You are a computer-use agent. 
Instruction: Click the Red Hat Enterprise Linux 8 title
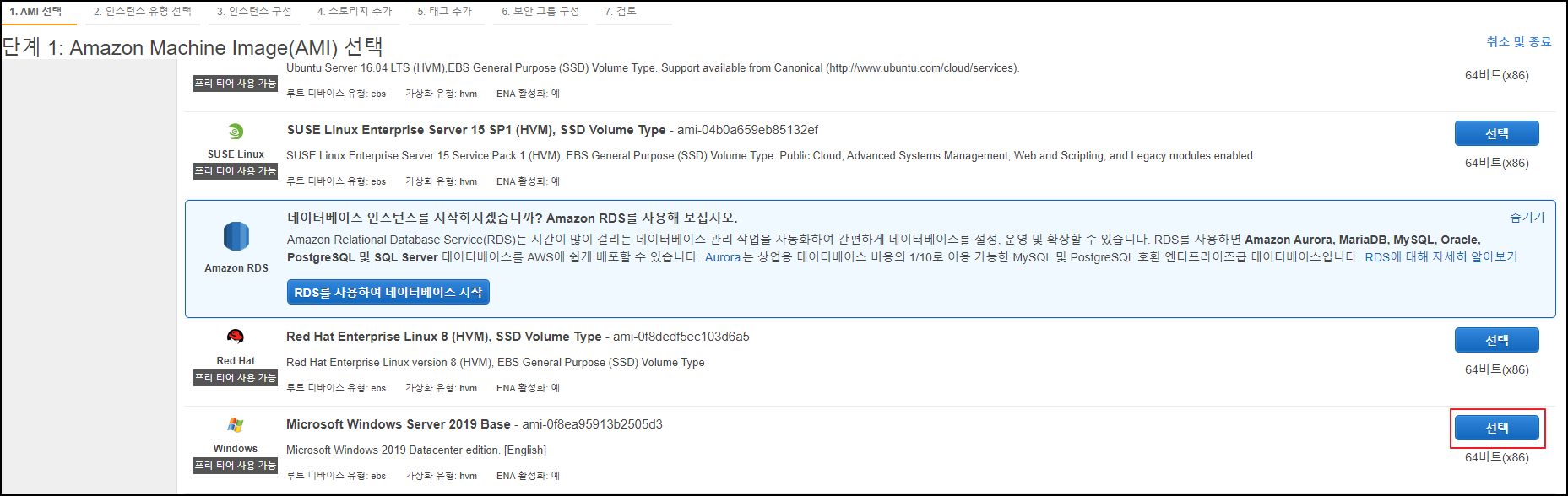444,337
